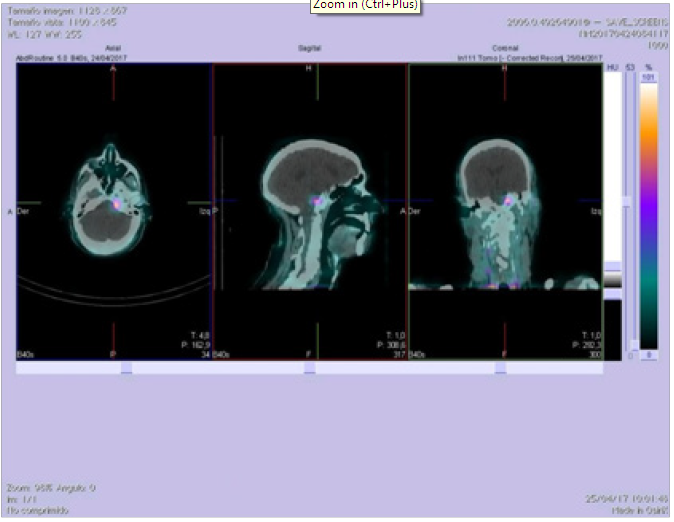Click the grey gradient band on HU bar
This screenshot has width=674, height=522.
[x=612, y=282]
